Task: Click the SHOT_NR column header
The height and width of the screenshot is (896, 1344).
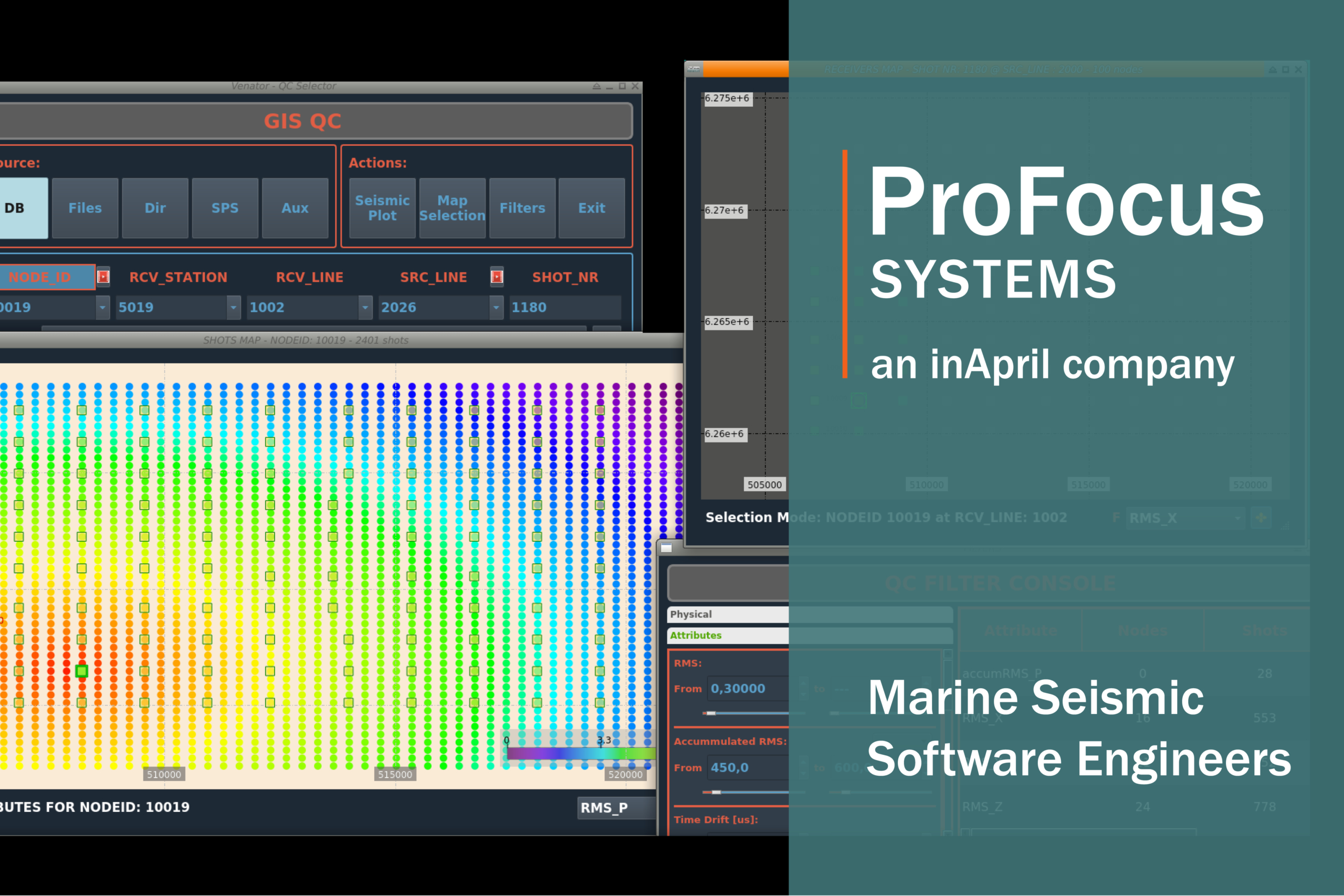Action: coord(565,277)
